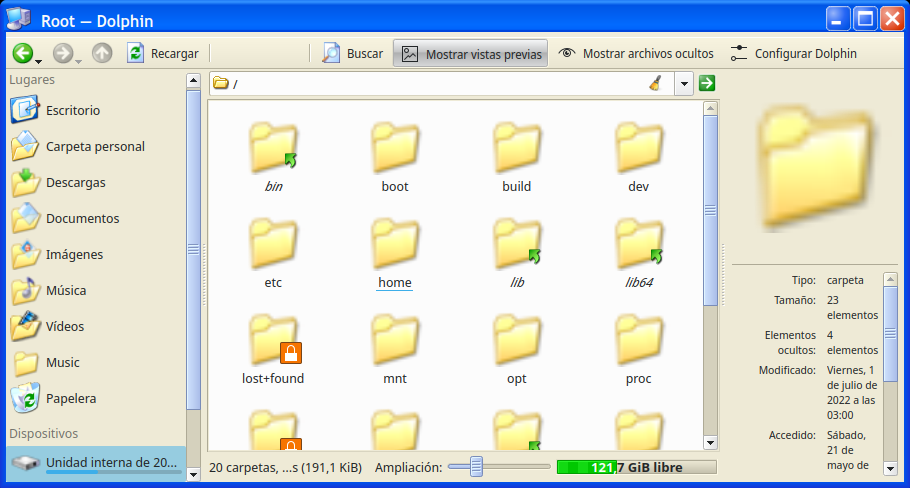Select the proc folder
Screen dimensions: 910x488
point(638,350)
